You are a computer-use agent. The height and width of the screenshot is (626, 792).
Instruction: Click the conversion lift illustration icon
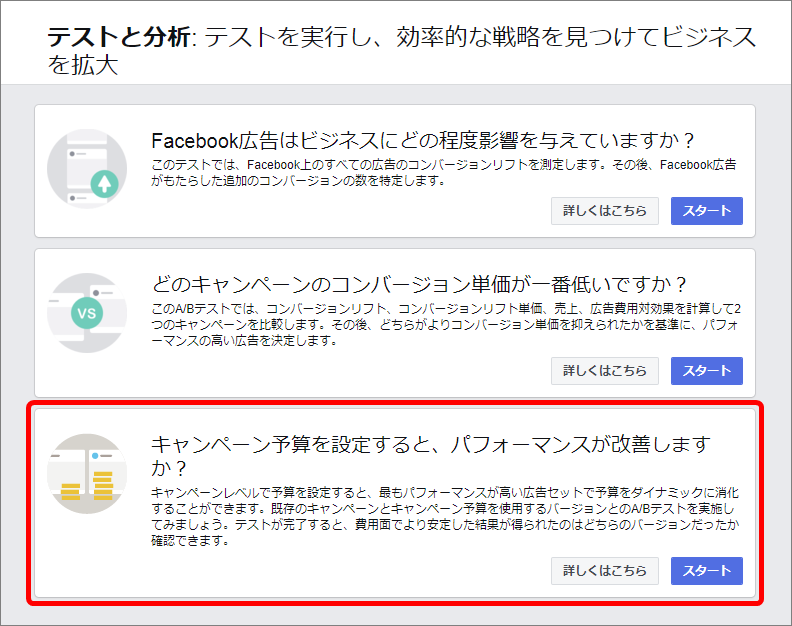[87, 169]
